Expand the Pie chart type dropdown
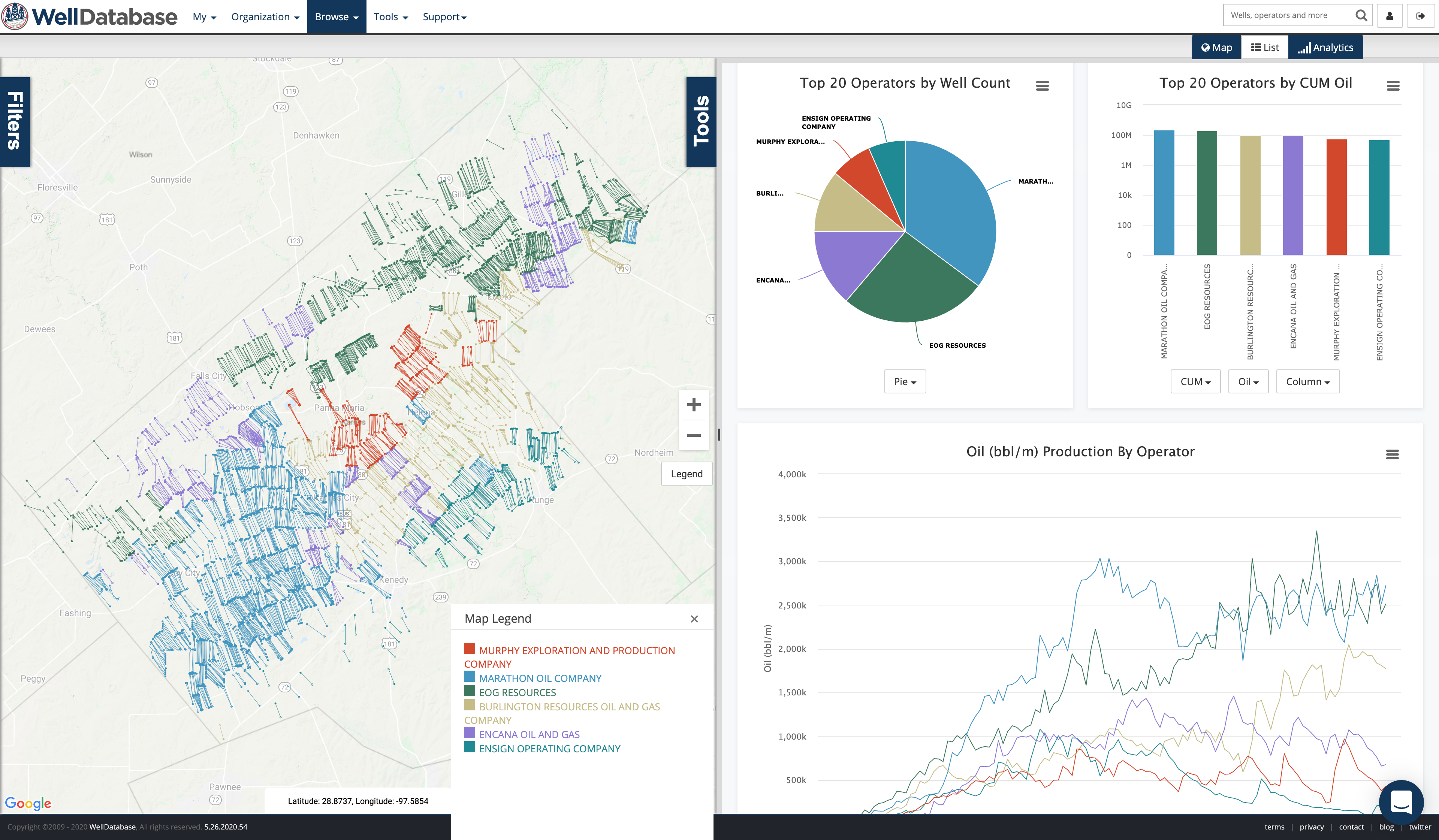This screenshot has height=840, width=1439. pos(905,381)
